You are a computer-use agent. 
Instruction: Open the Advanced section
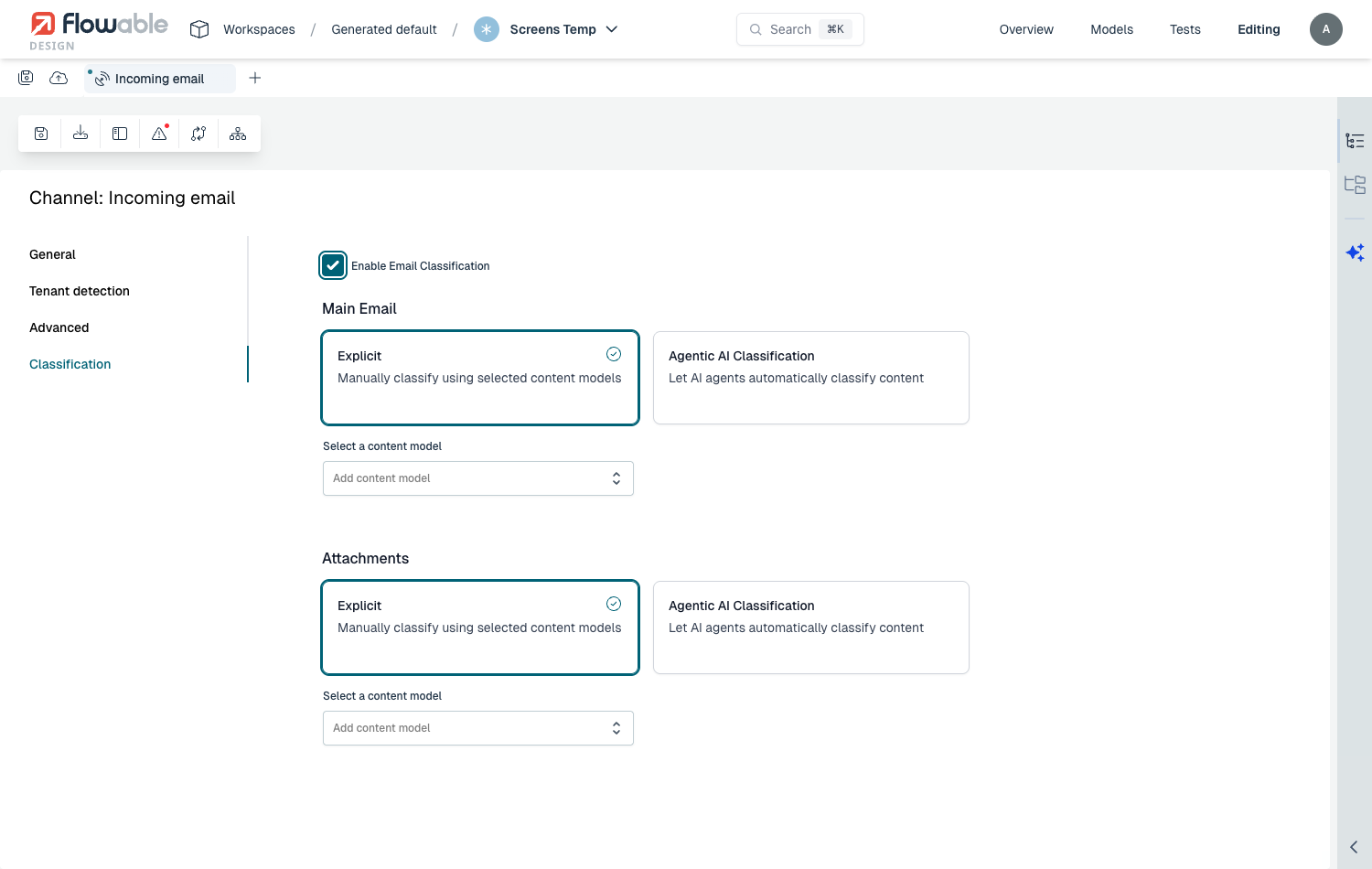(59, 327)
